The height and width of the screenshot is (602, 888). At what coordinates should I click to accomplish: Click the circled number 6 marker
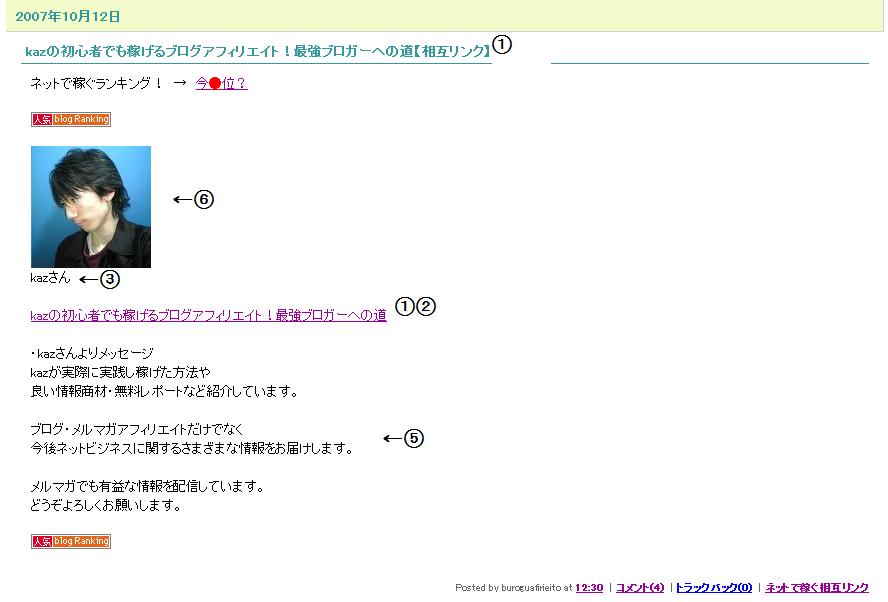click(x=204, y=199)
